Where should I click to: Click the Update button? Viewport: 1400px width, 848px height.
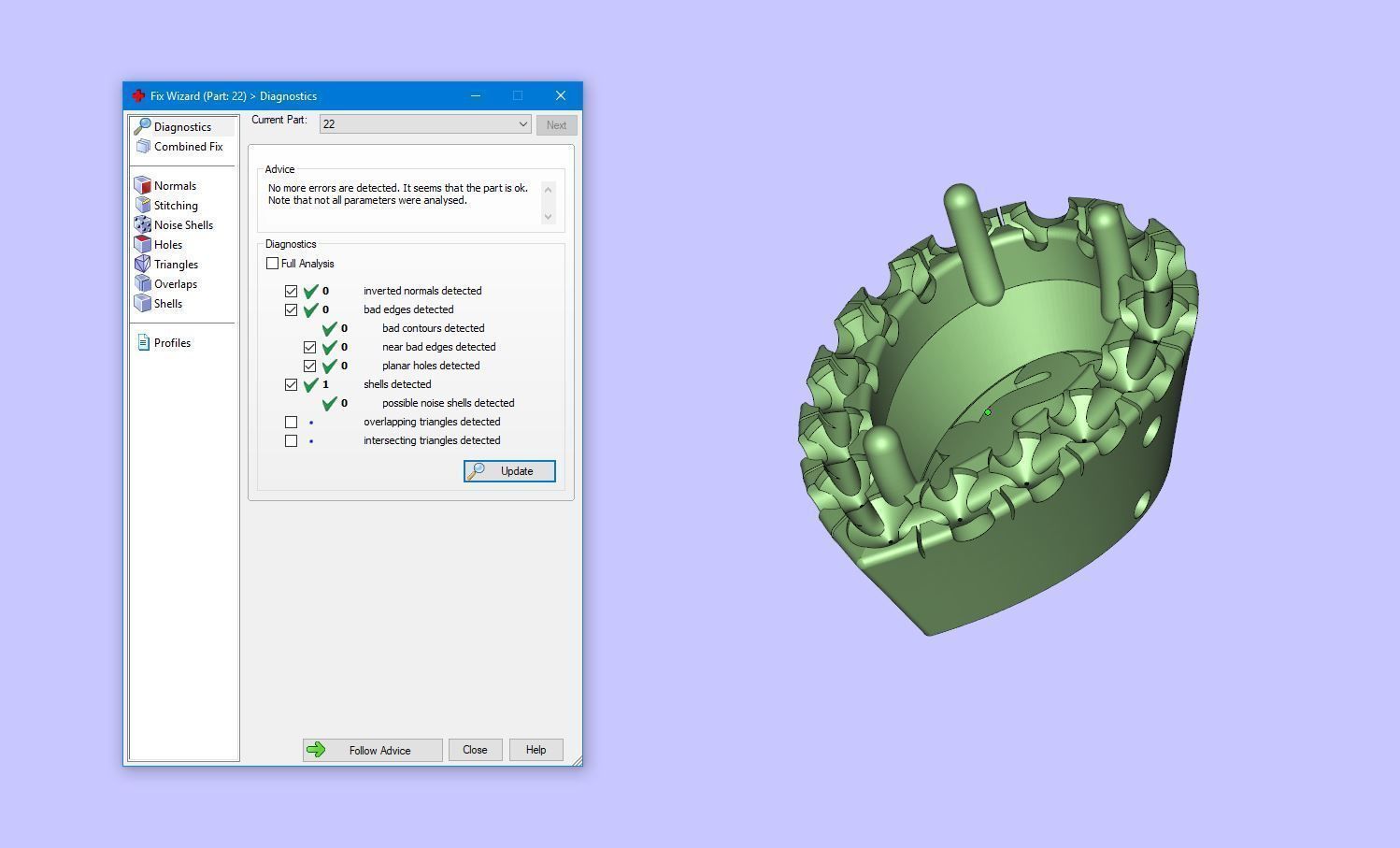click(509, 471)
